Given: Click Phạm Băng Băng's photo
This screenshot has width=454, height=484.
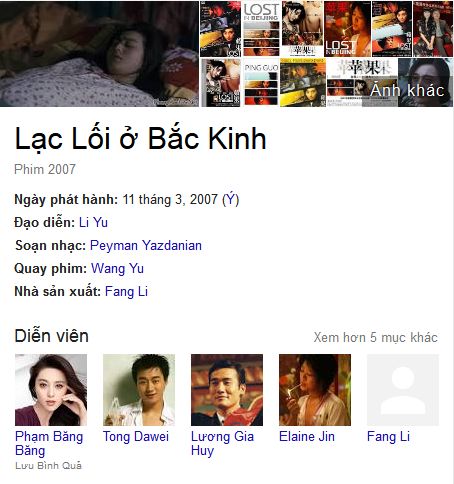Looking at the screenshot, I should (x=51, y=390).
